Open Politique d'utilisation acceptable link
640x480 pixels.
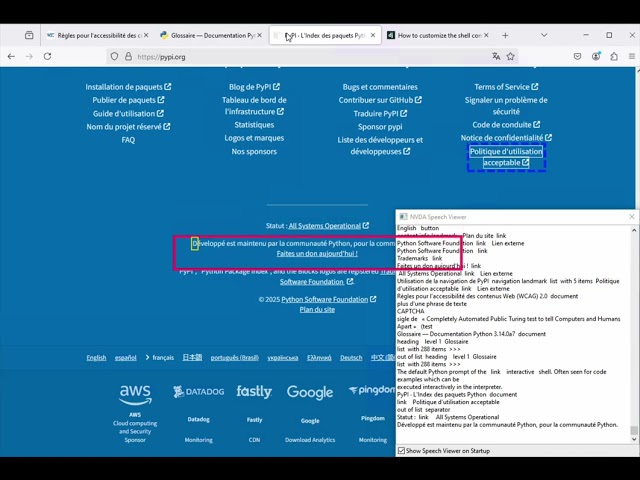point(506,157)
